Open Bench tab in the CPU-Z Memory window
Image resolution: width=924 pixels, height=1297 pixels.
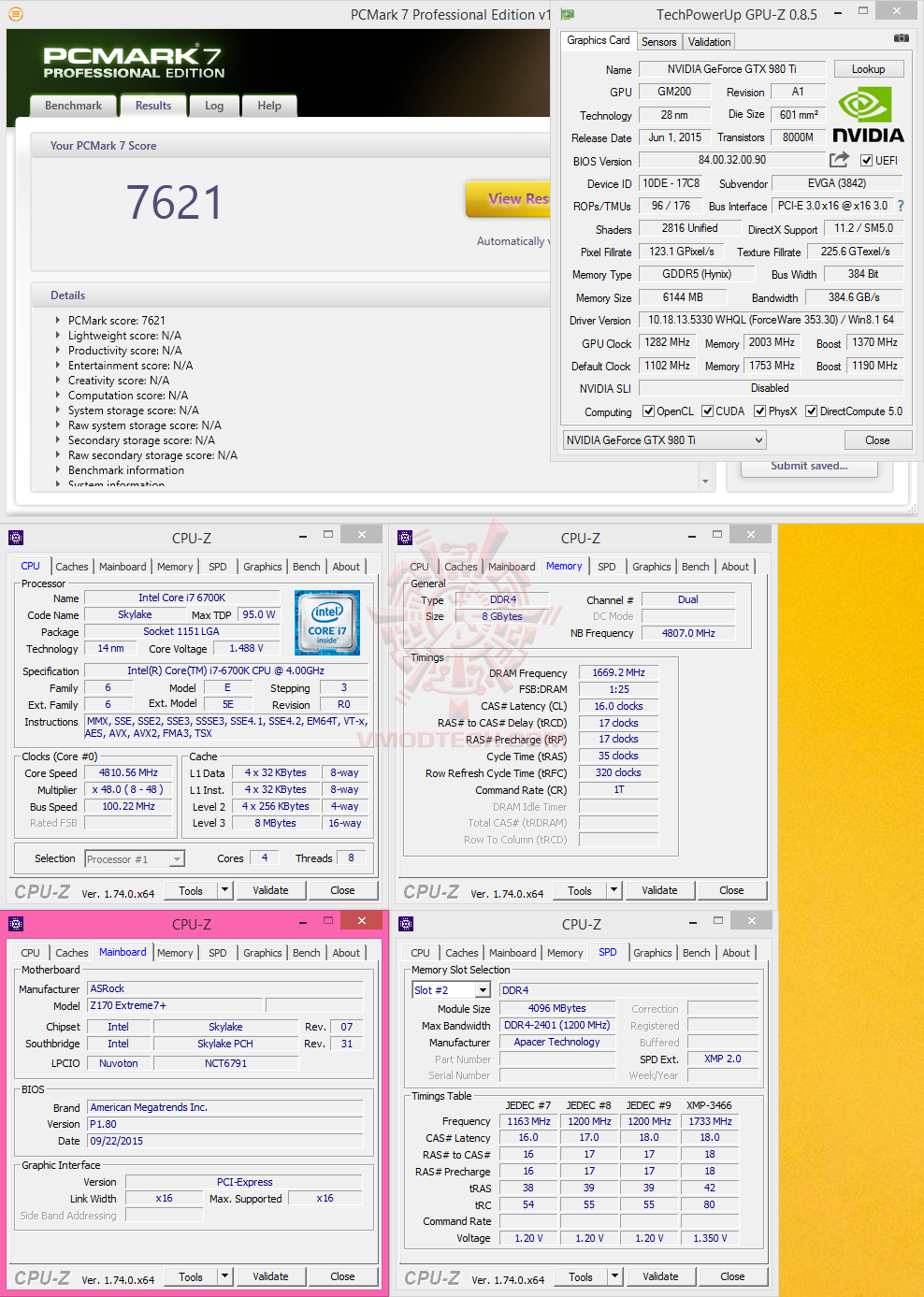(695, 567)
